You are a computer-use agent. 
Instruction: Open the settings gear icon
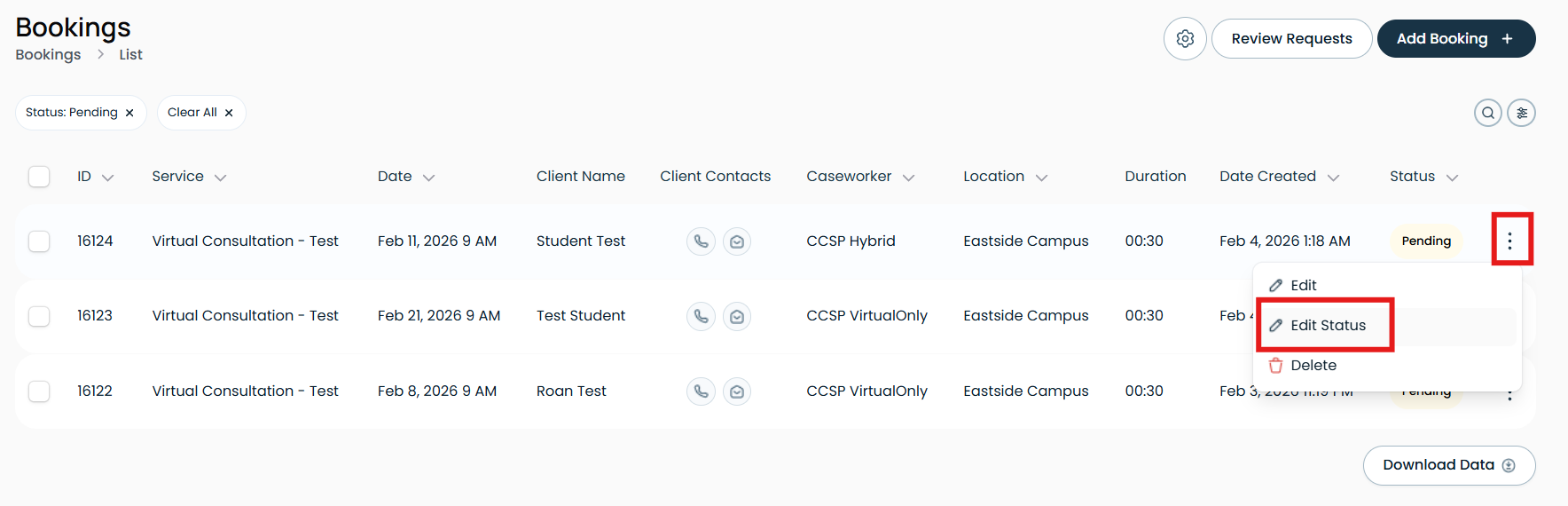point(1185,39)
